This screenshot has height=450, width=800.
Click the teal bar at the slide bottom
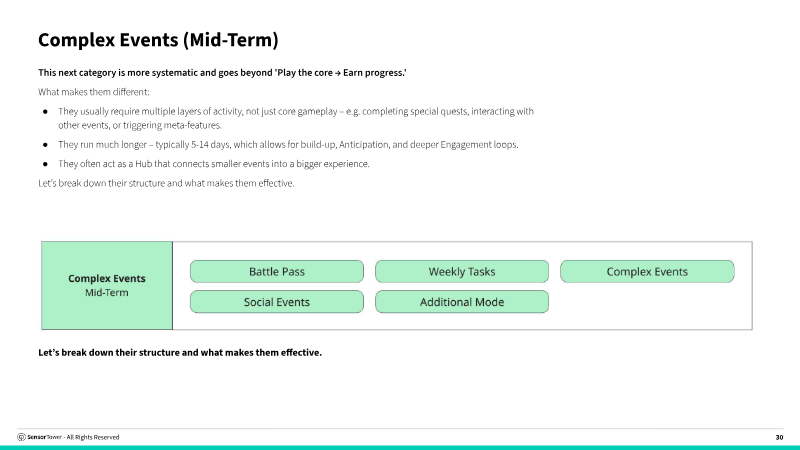(400, 447)
